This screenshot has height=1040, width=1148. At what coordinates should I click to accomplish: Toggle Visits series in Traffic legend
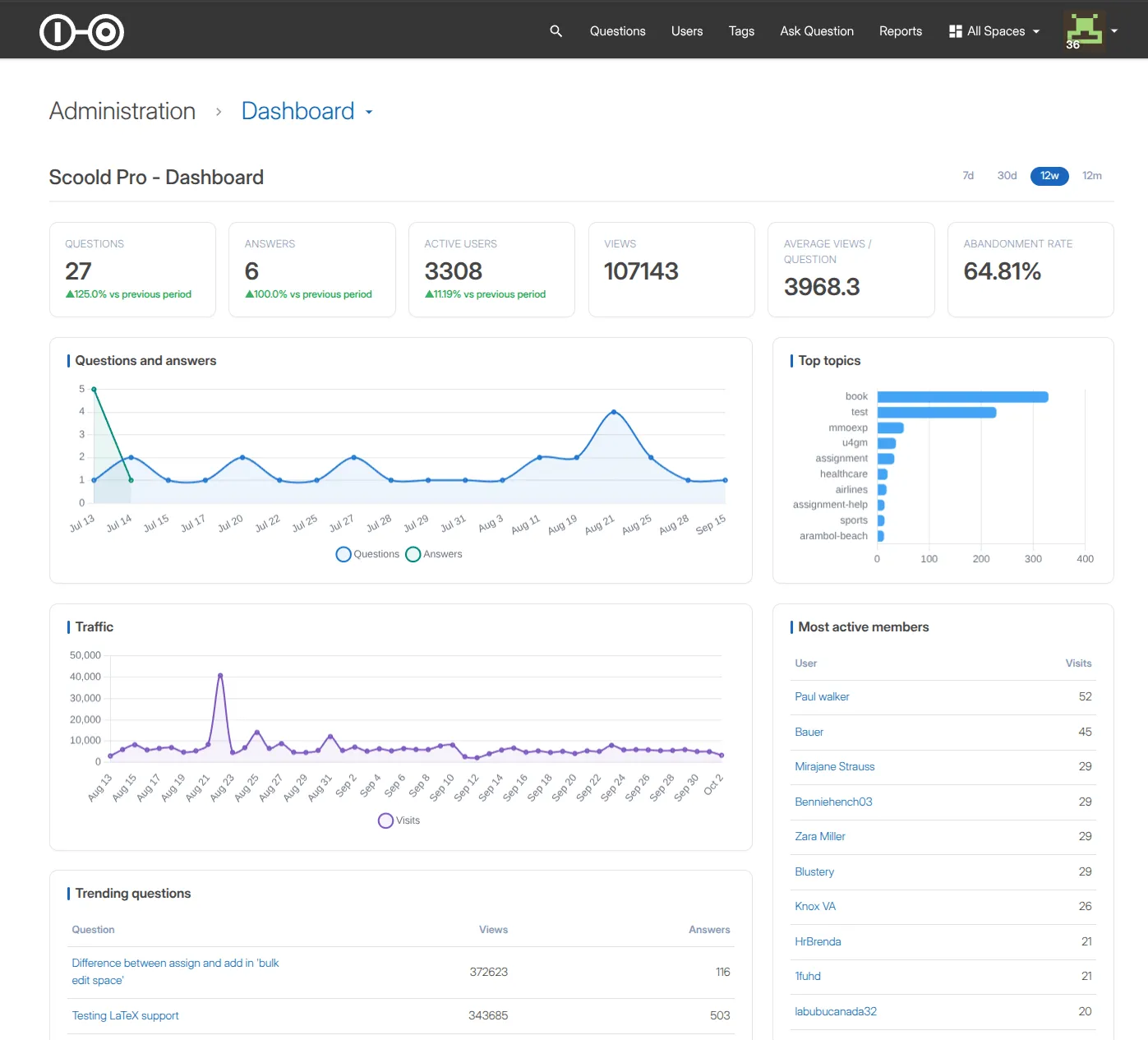coord(399,820)
